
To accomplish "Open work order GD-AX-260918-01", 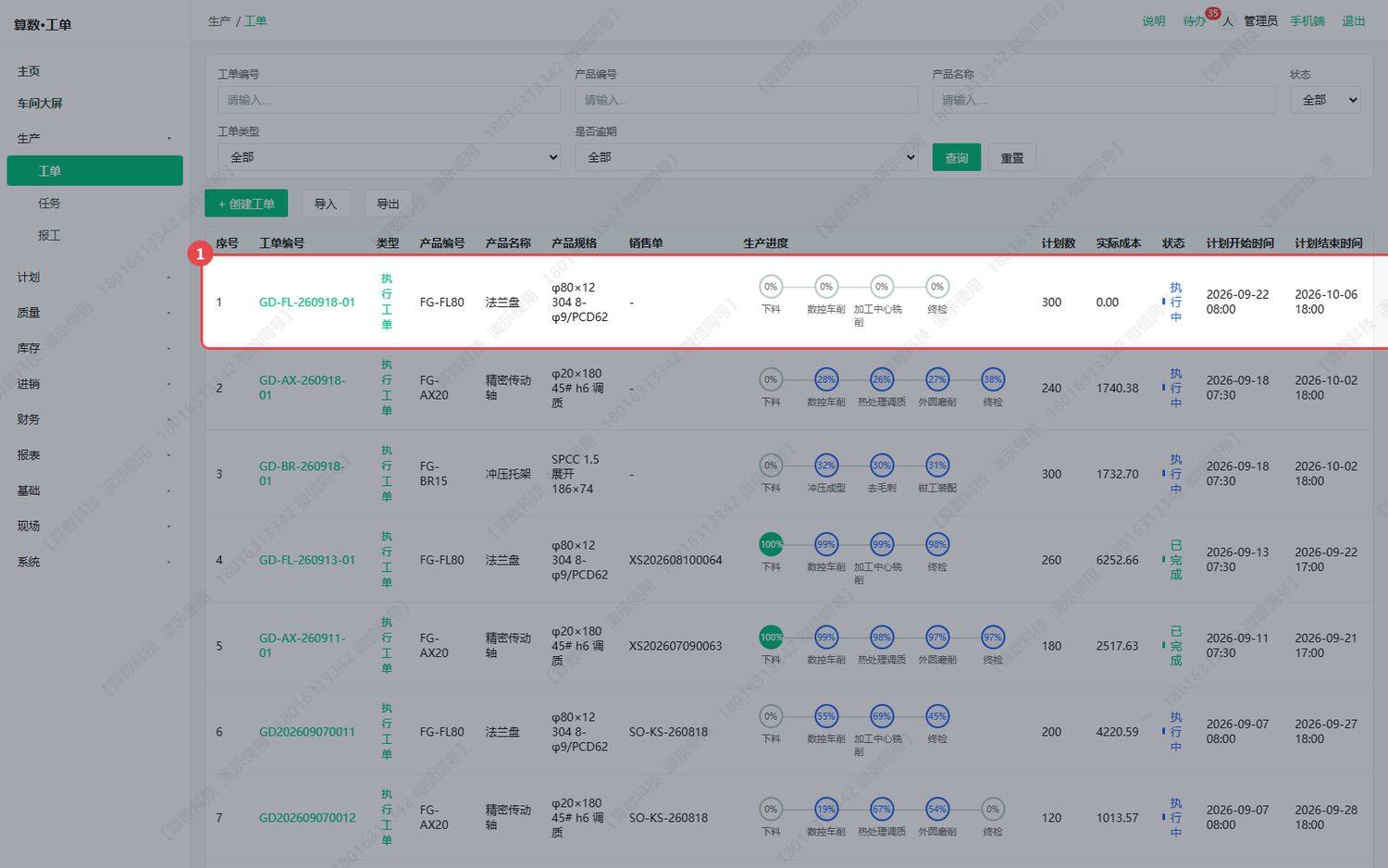I will [303, 388].
